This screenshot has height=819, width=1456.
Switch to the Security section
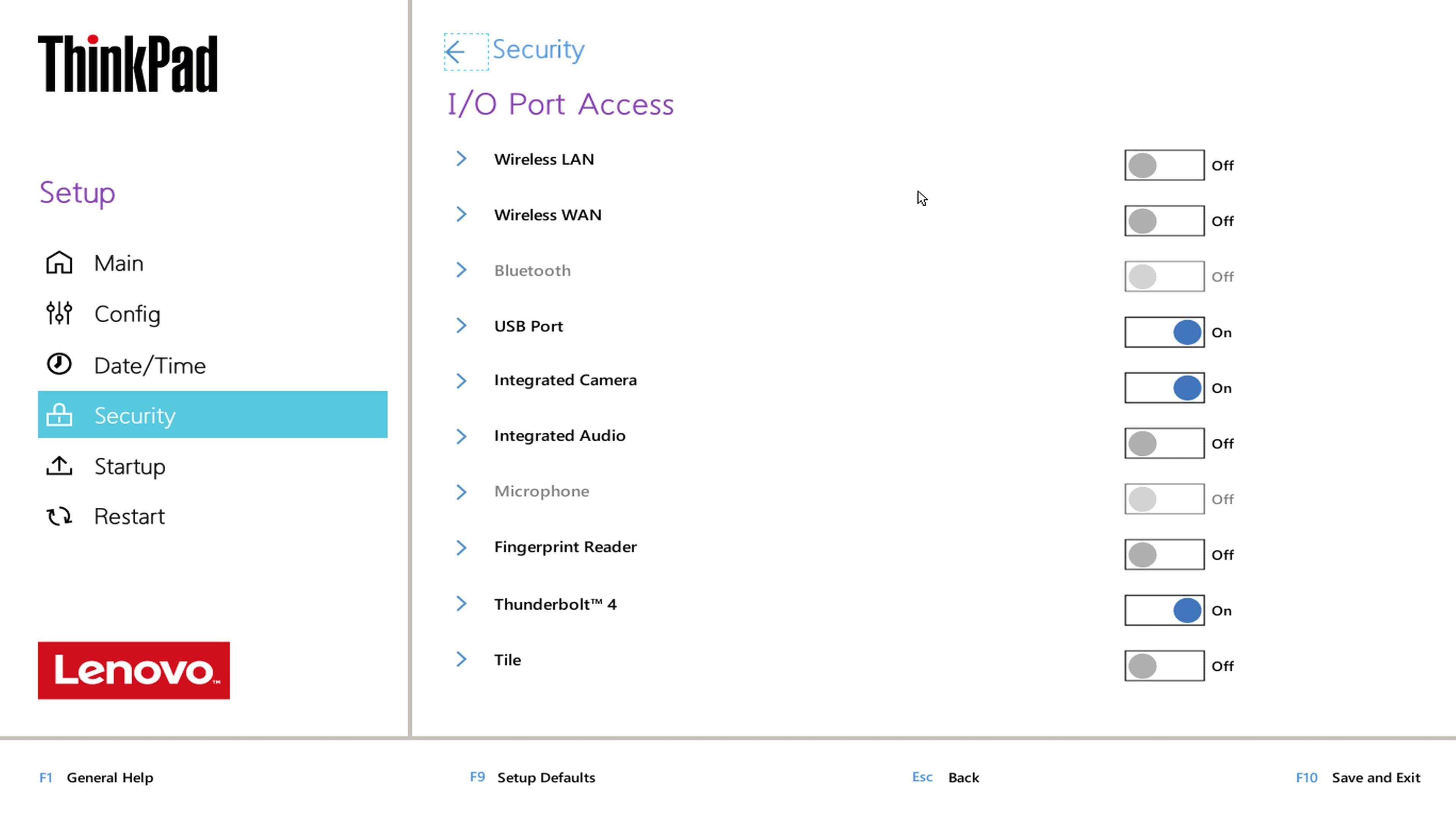pyautogui.click(x=135, y=415)
